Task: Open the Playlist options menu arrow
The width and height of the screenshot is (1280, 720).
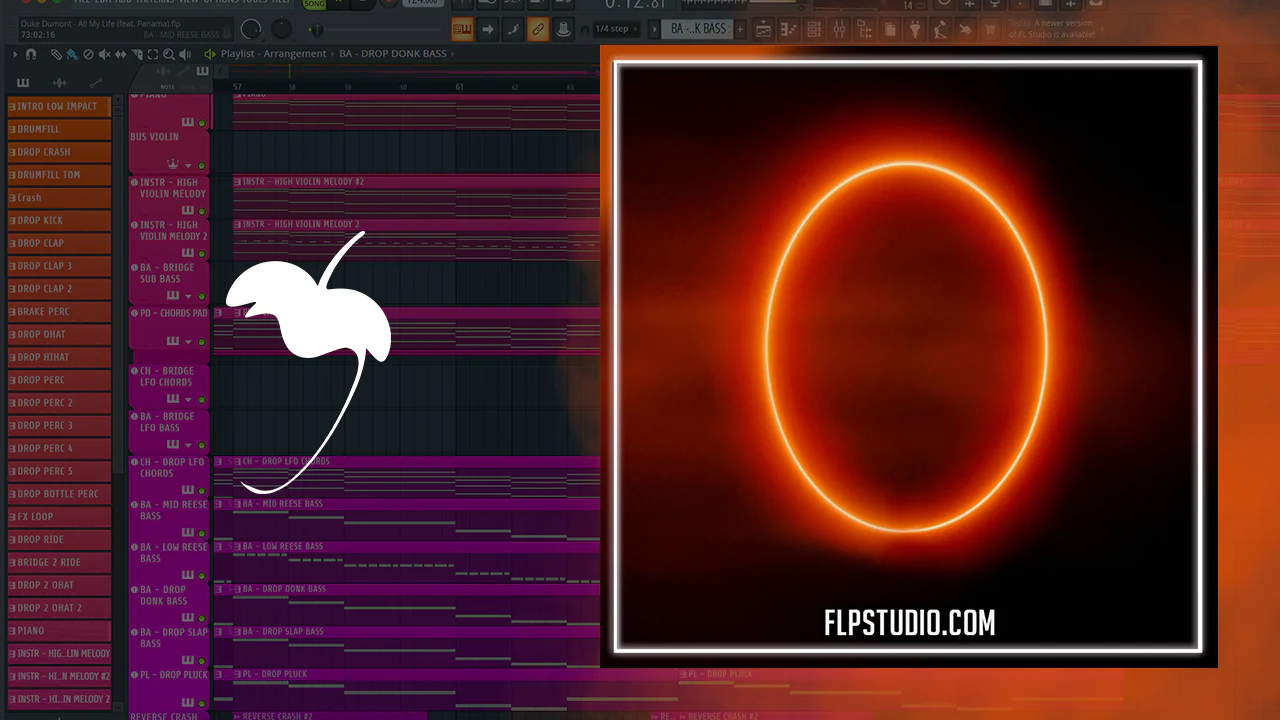Action: [15, 54]
